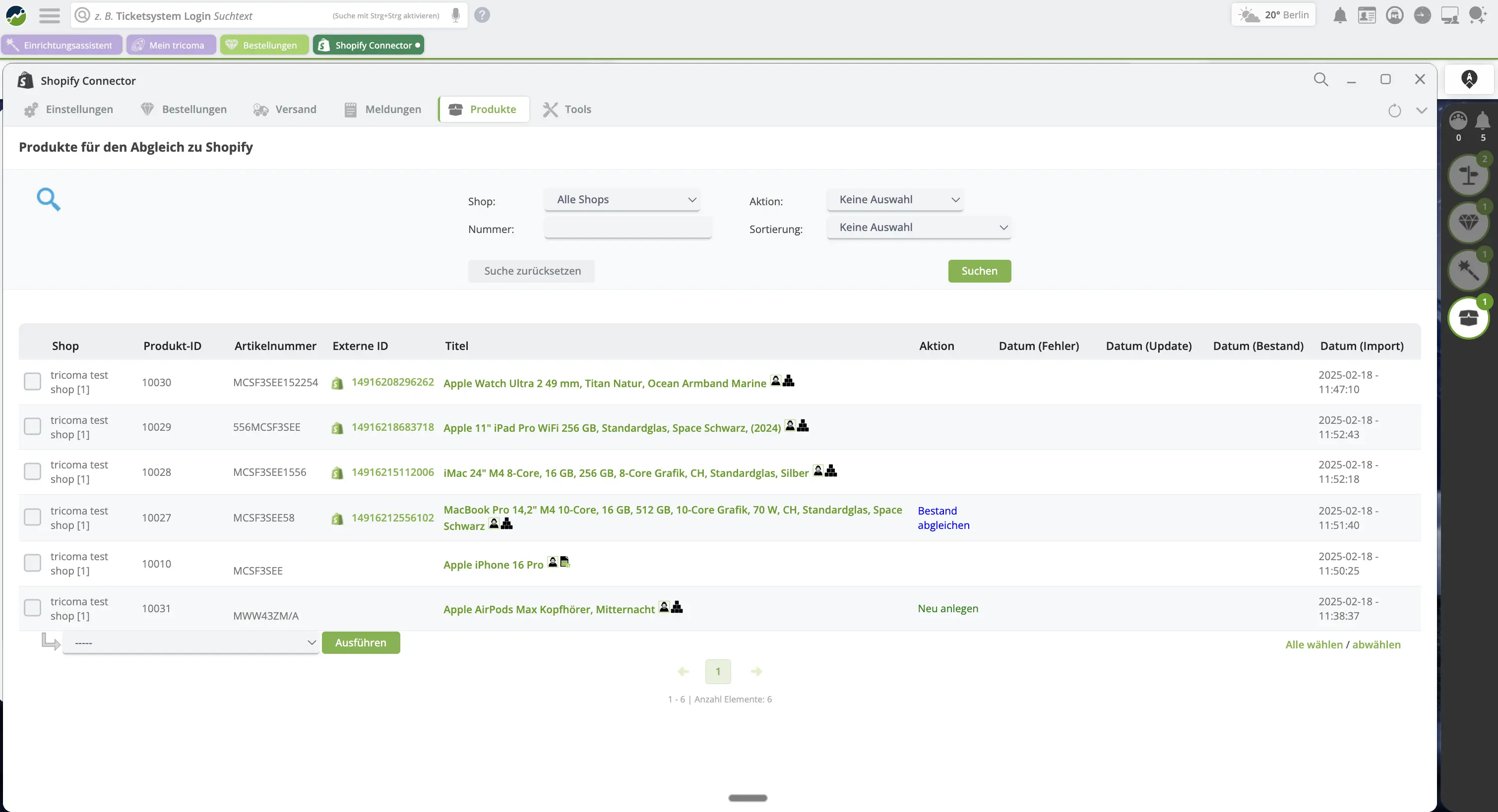The width and height of the screenshot is (1498, 812).
Task: Select checkbox for product 10028
Action: pos(33,471)
